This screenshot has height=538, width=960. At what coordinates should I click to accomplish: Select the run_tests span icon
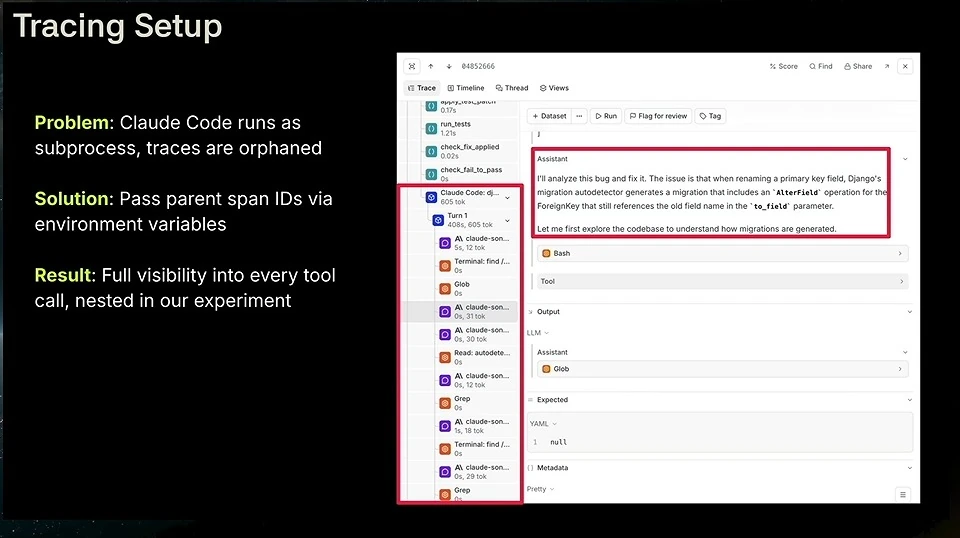tap(431, 129)
